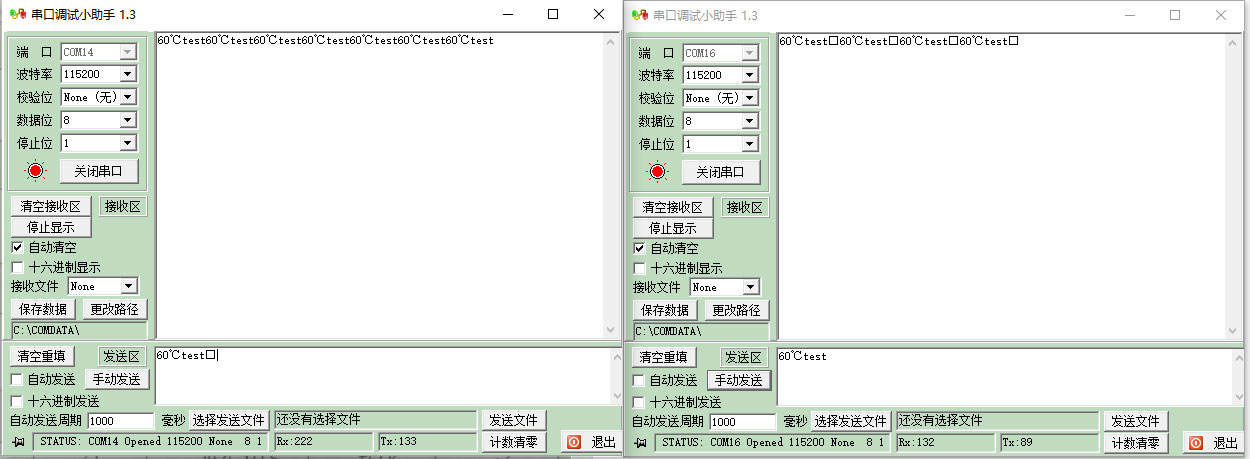
Task: Click the pin icon in COM16 window status bar
Action: 641,442
